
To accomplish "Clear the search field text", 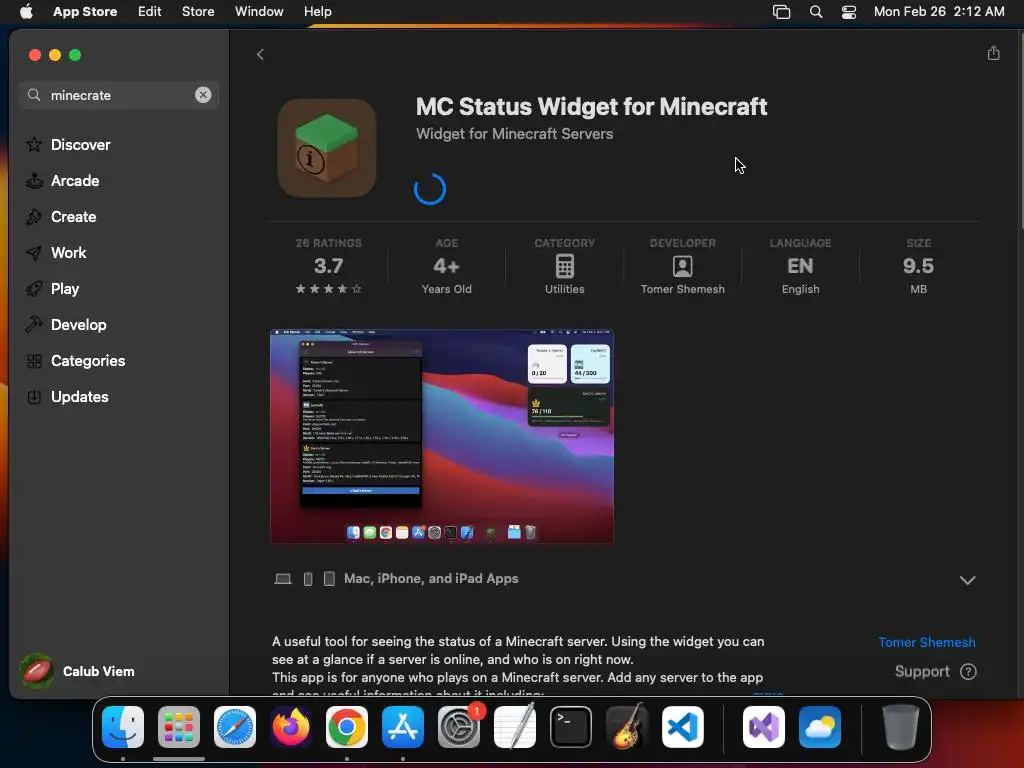I will coord(203,95).
